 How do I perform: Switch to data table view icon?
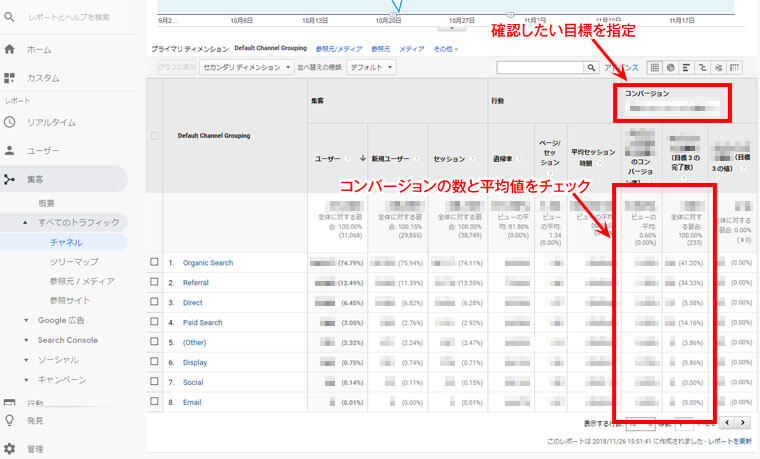click(654, 67)
